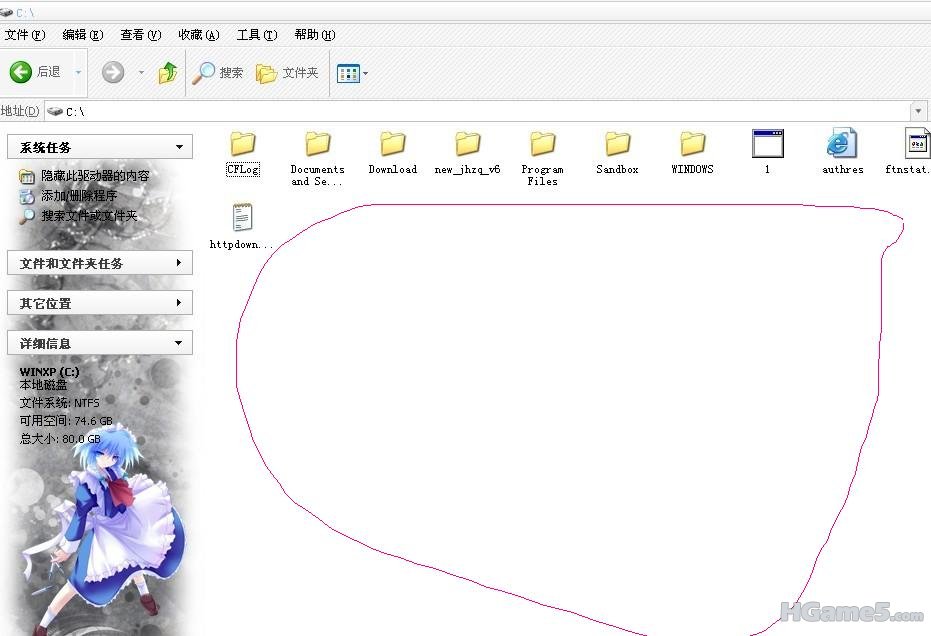The width and height of the screenshot is (931, 636).
Task: Open the Program Files folder
Action: 542,145
